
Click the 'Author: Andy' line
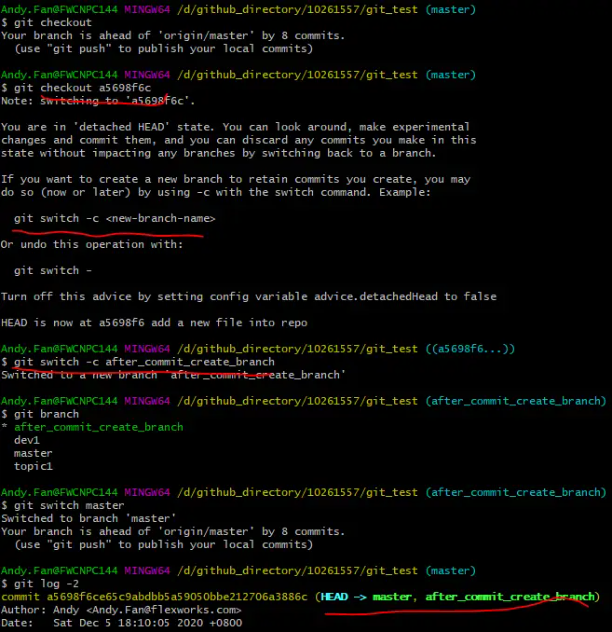[x=121, y=610]
